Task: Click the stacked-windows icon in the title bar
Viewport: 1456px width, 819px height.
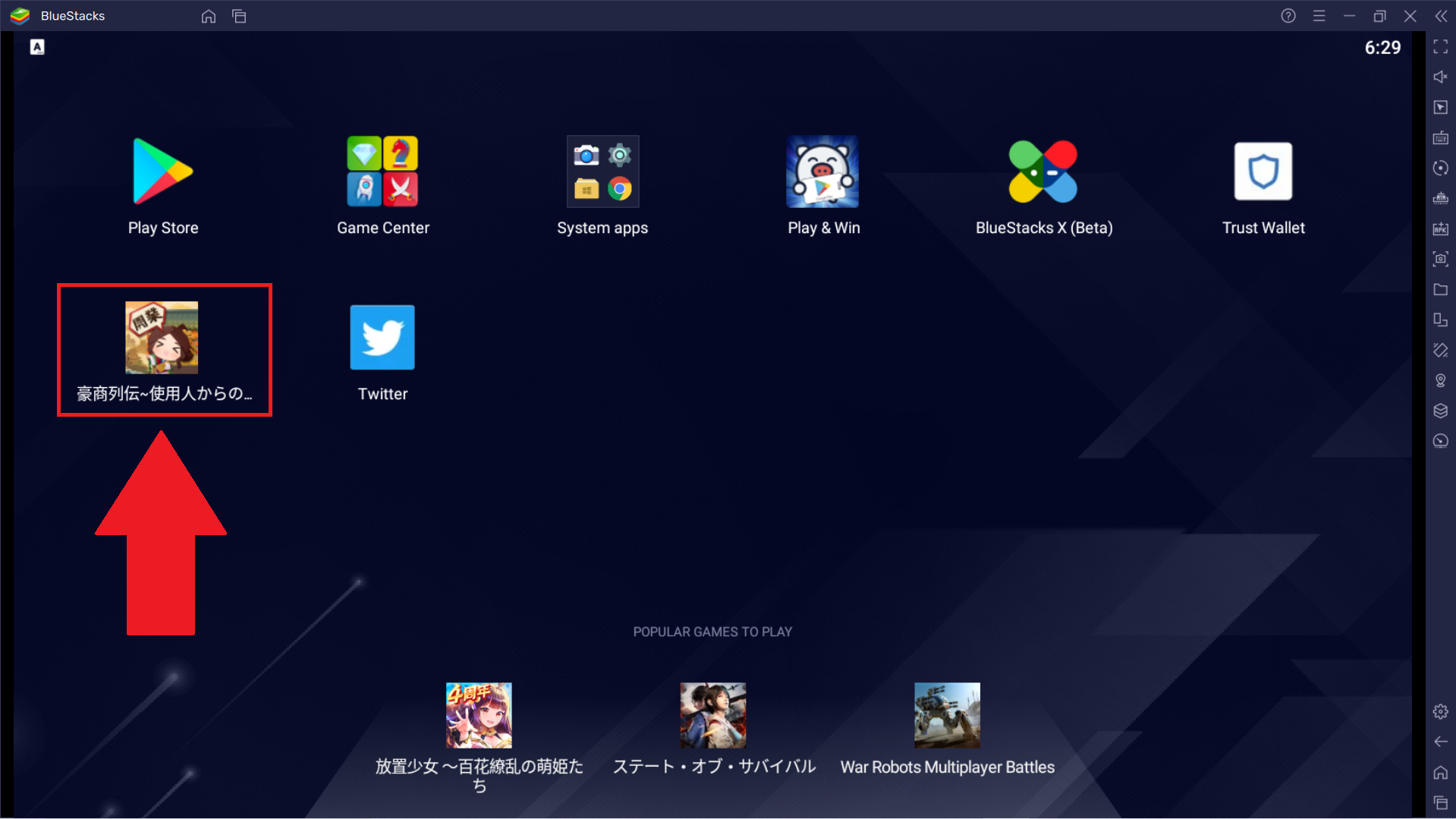Action: point(239,16)
